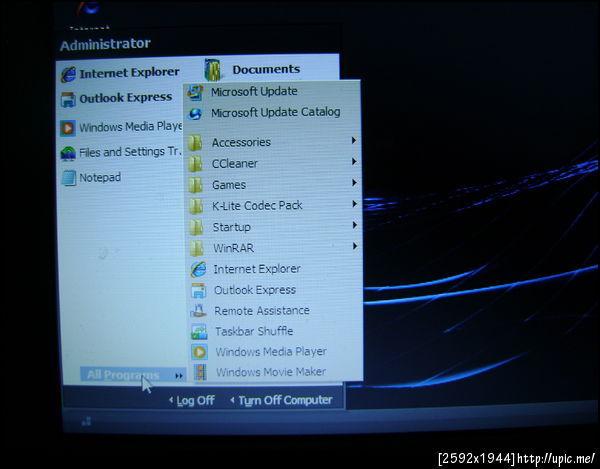The width and height of the screenshot is (600, 469).
Task: Expand the WinRAR submenu arrow
Action: point(355,246)
